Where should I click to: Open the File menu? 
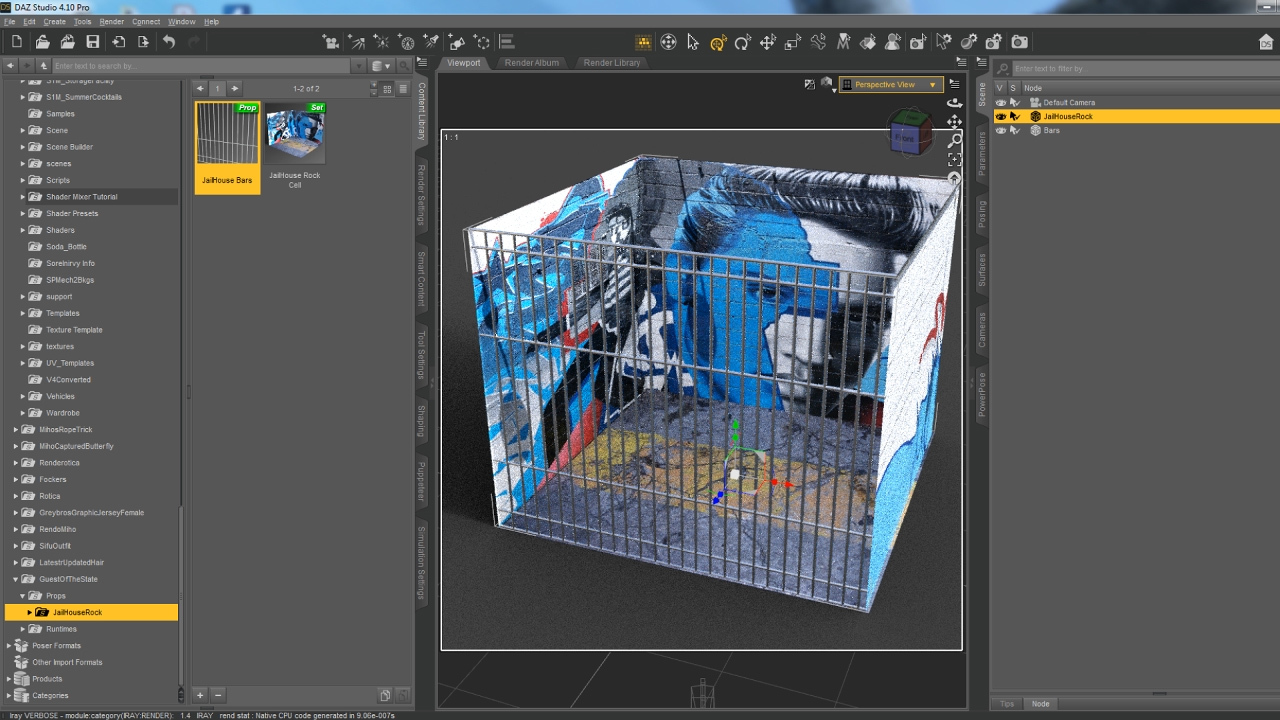click(x=10, y=21)
